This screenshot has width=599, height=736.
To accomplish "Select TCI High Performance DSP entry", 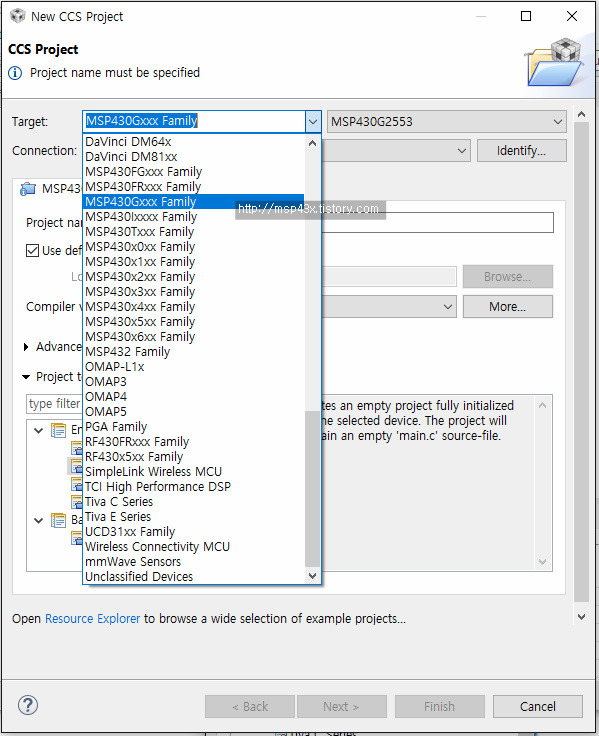I will 193,487.
